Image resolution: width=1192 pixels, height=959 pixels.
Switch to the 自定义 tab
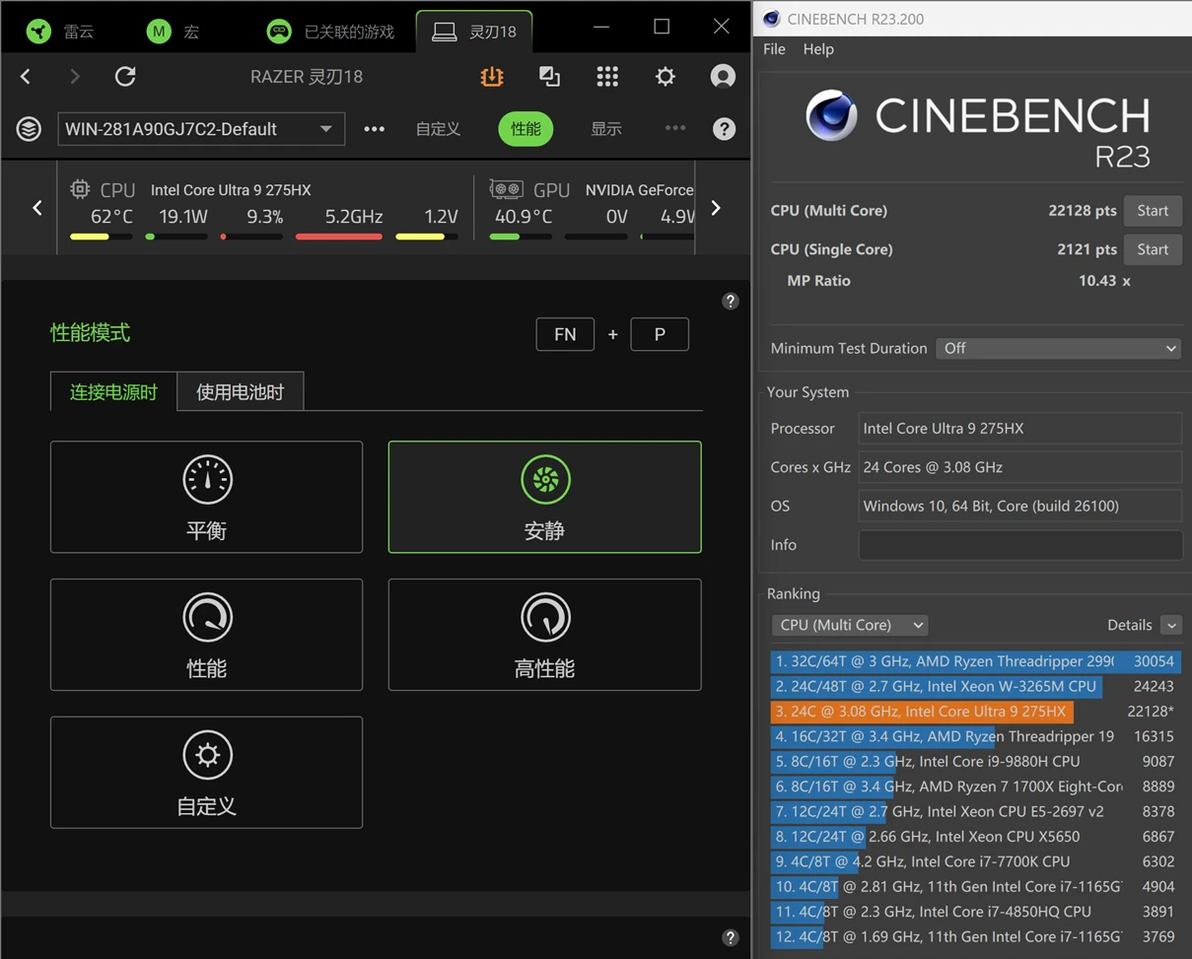pyautogui.click(x=438, y=129)
